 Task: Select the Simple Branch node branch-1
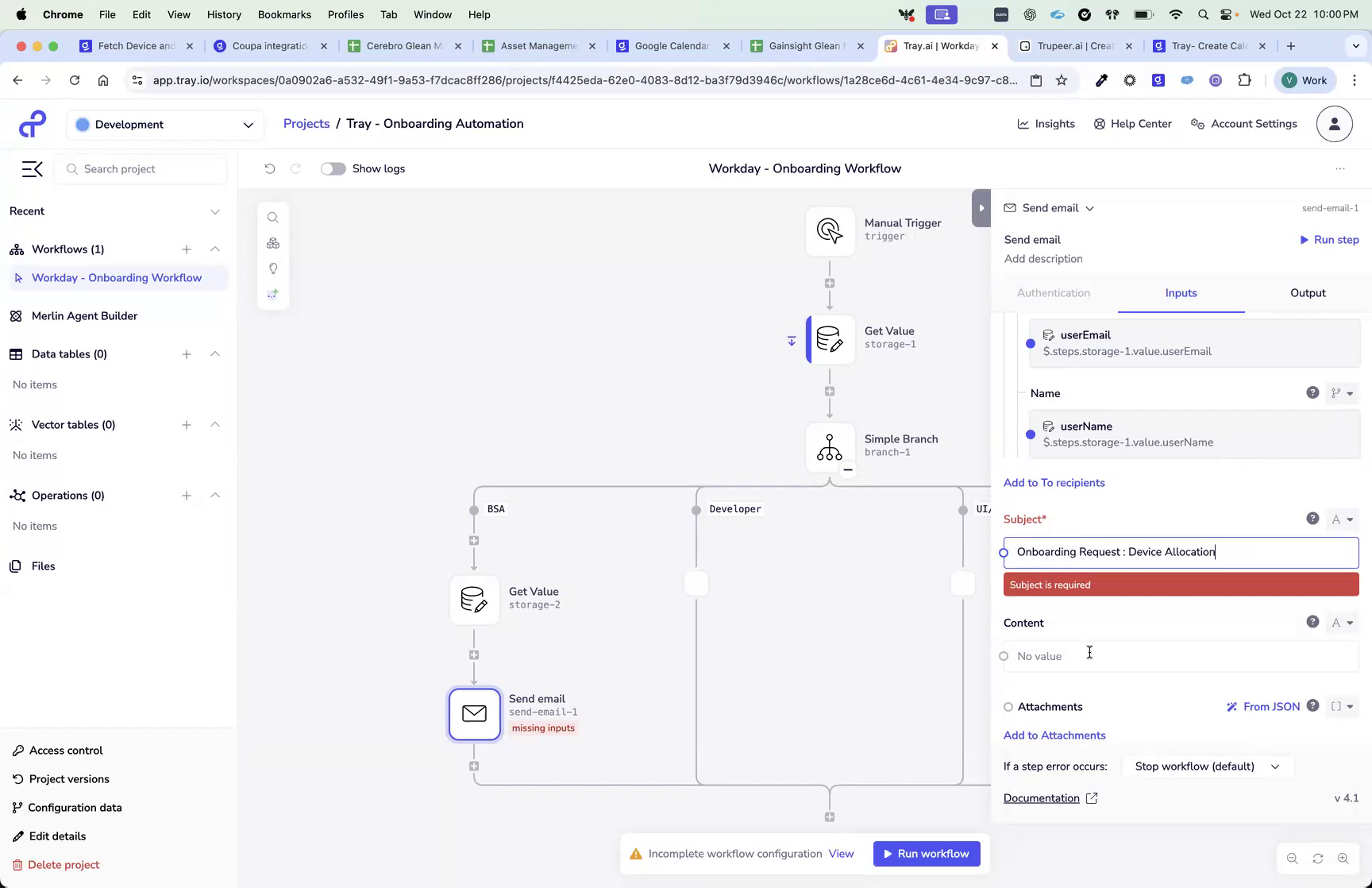tap(830, 447)
